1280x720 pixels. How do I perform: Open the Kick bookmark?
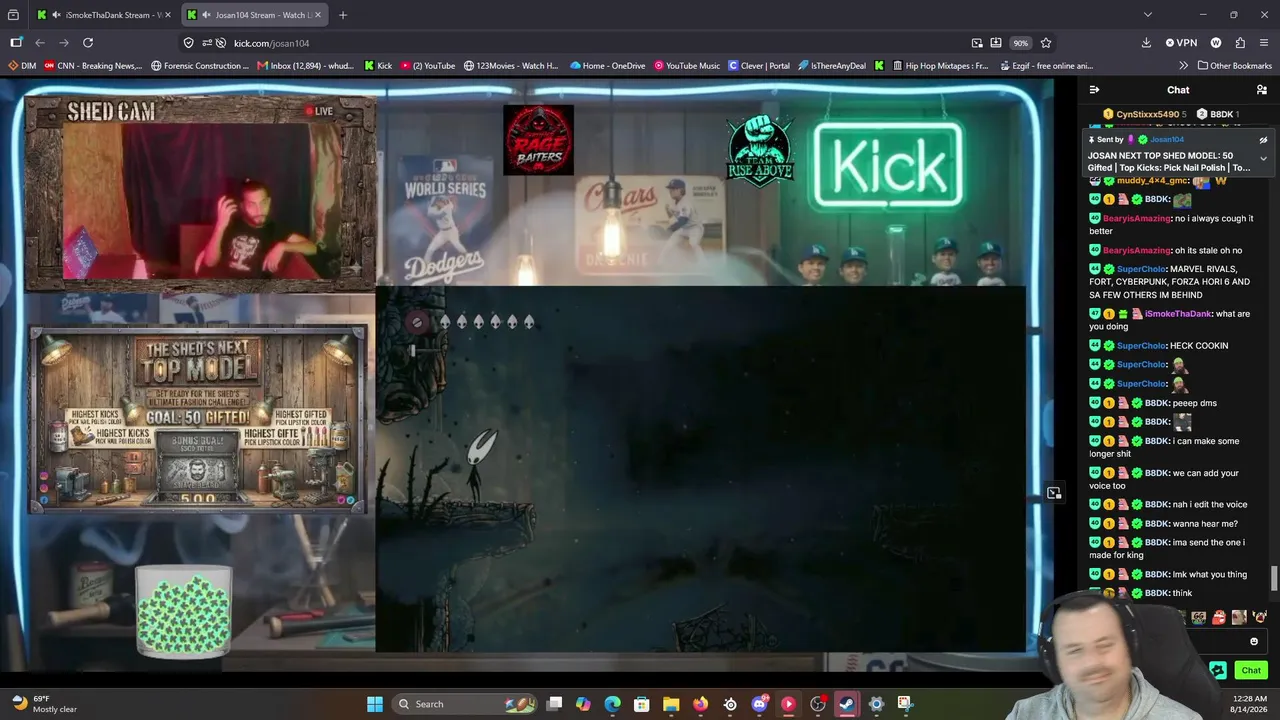(379, 66)
